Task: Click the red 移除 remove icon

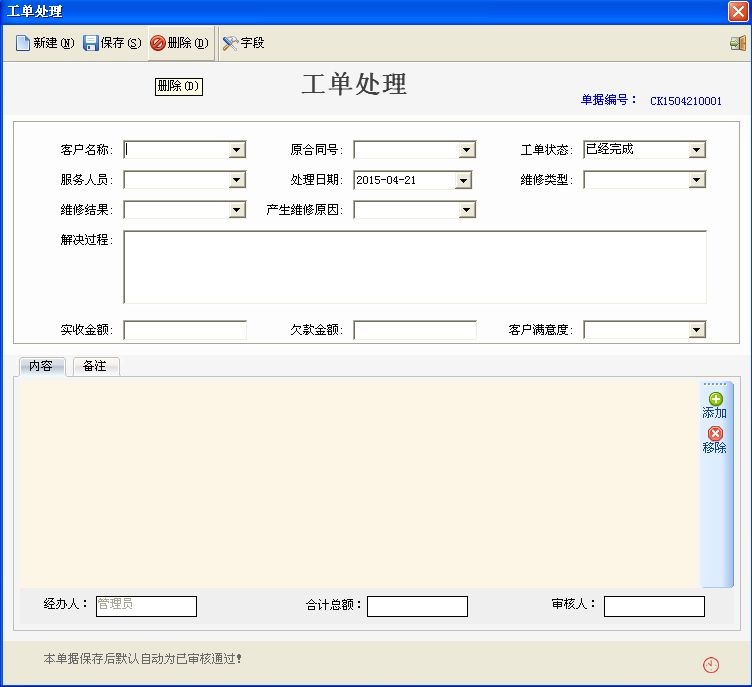Action: 716,434
